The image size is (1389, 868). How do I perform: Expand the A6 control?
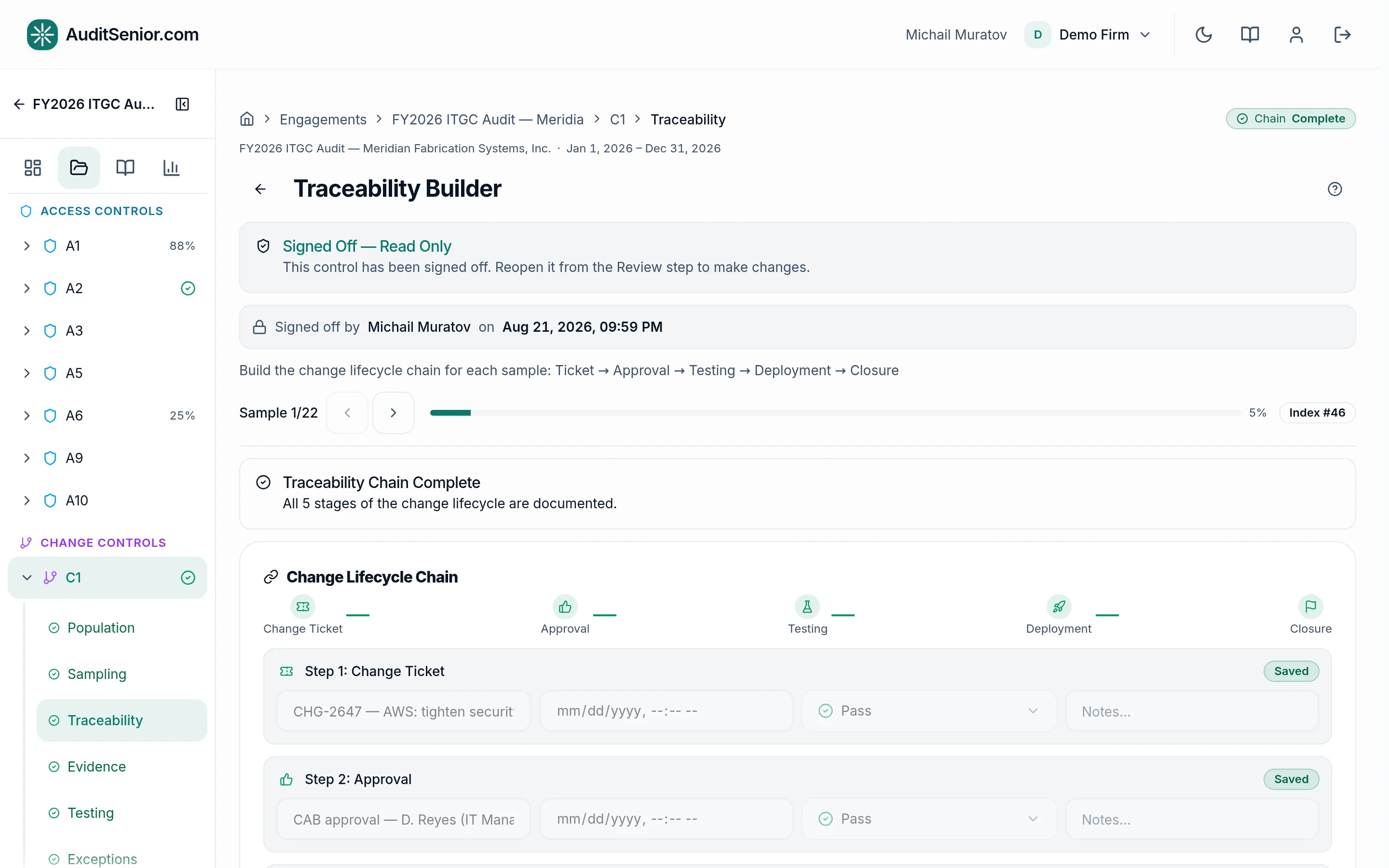[27, 416]
